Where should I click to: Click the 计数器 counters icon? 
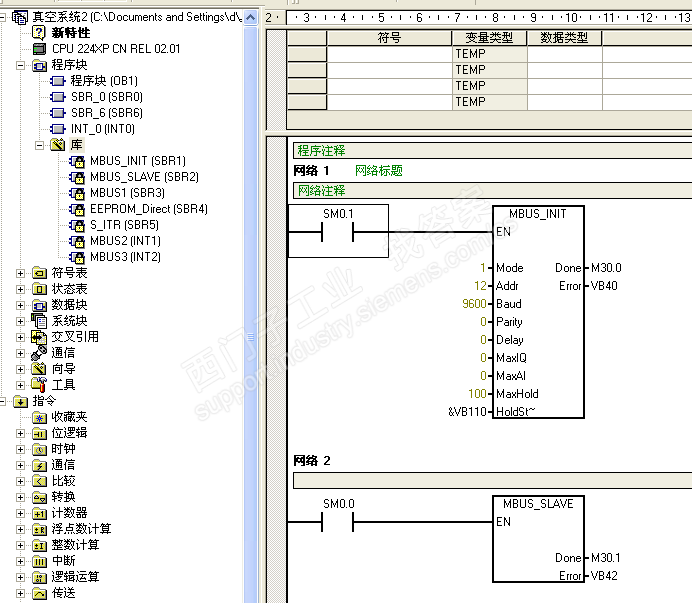point(39,513)
